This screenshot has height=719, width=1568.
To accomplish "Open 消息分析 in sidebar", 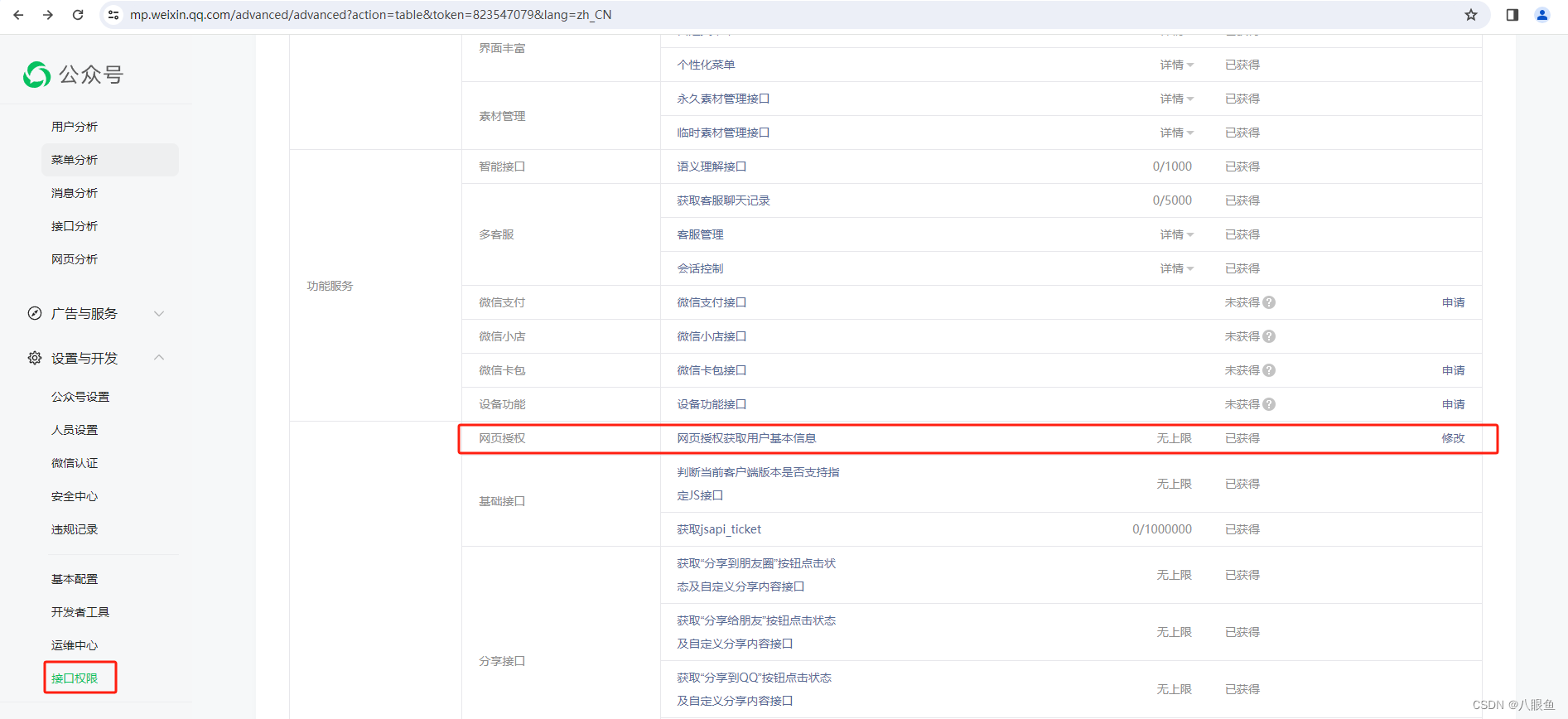I will coord(75,193).
